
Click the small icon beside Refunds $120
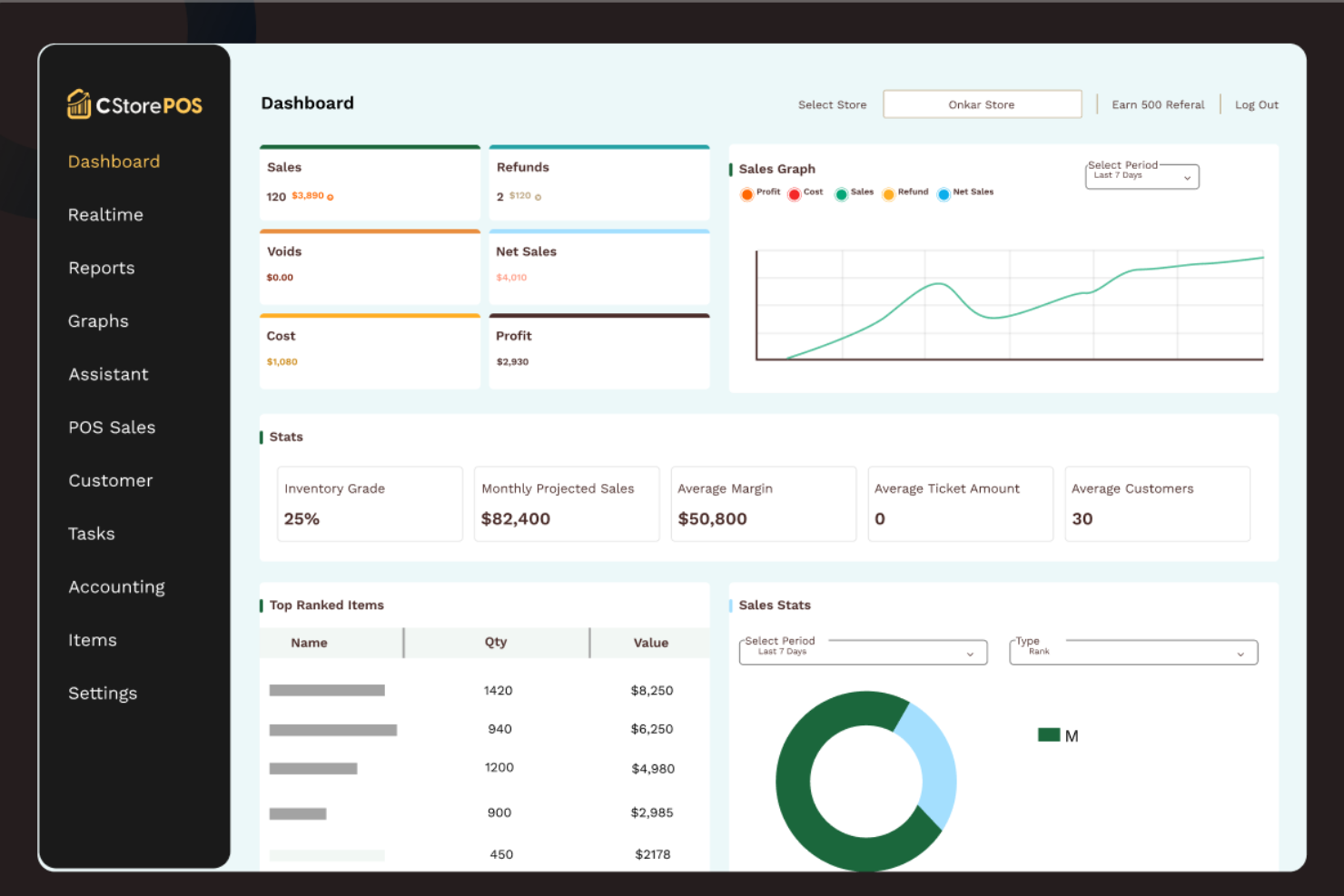[x=538, y=197]
